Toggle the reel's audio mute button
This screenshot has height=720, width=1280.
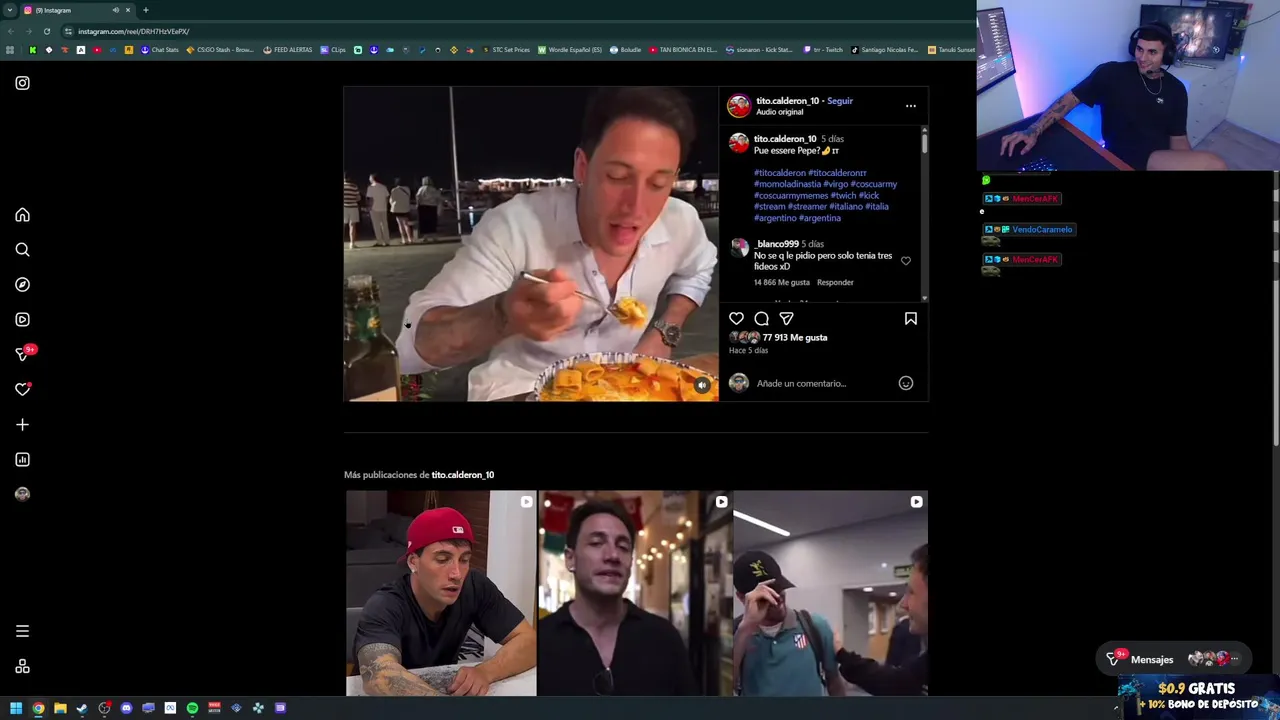[x=702, y=385]
